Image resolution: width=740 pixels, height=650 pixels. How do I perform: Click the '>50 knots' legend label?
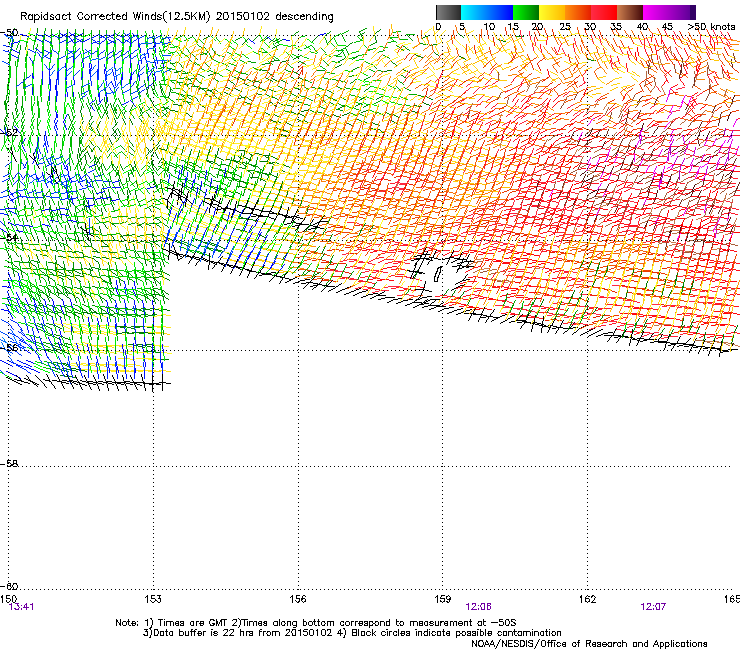pos(711,26)
